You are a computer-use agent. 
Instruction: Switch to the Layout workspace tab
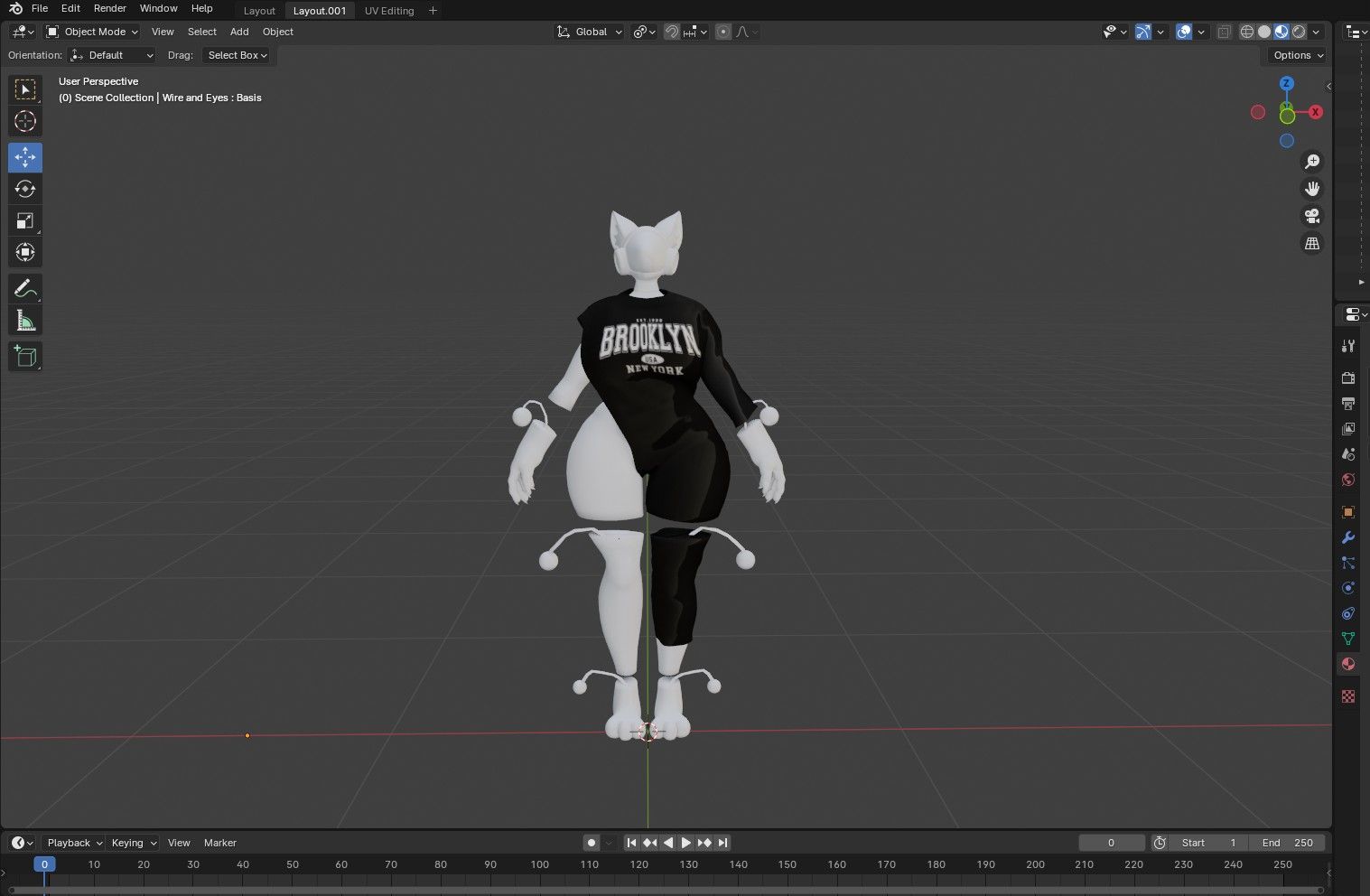coord(259,11)
